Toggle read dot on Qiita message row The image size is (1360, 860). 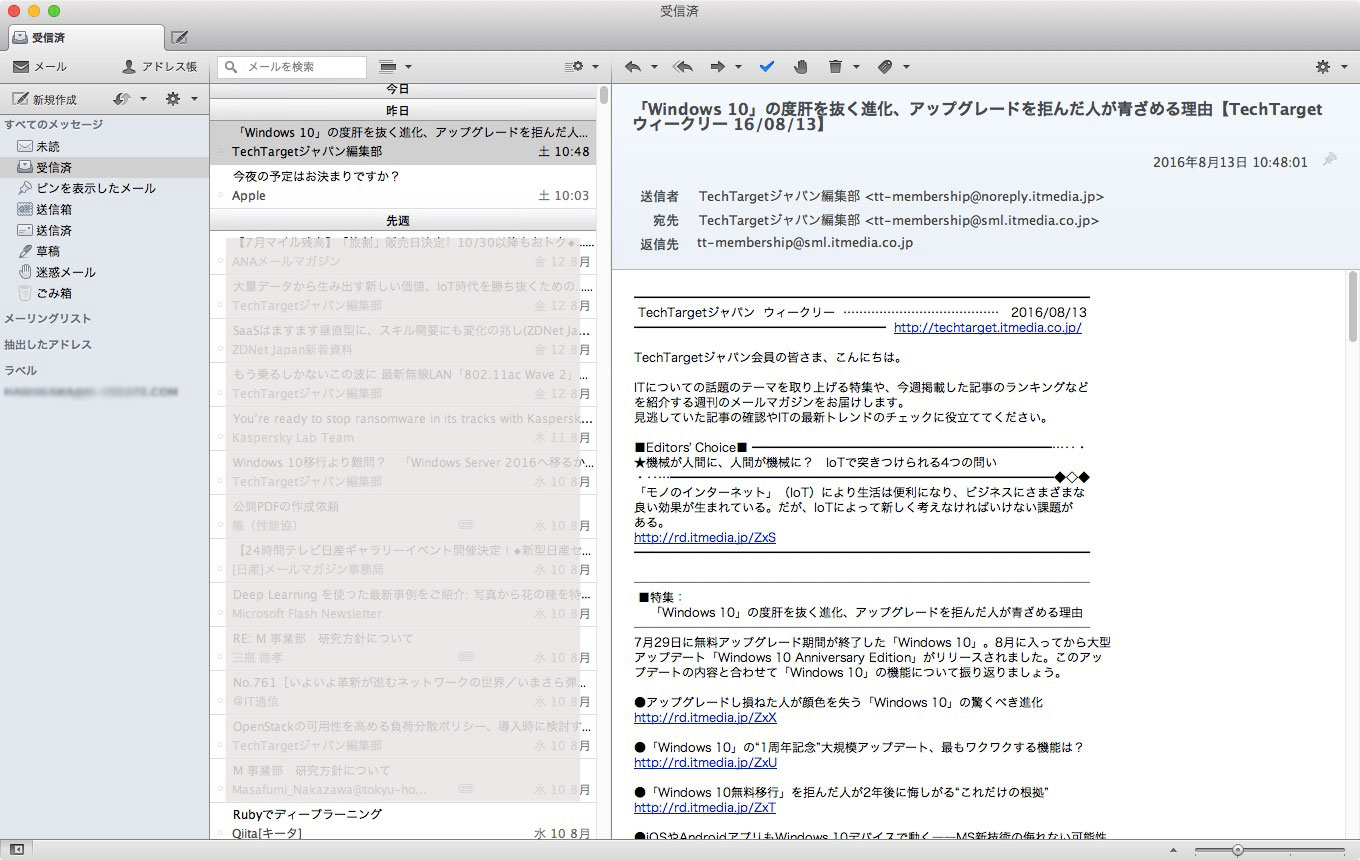point(220,833)
